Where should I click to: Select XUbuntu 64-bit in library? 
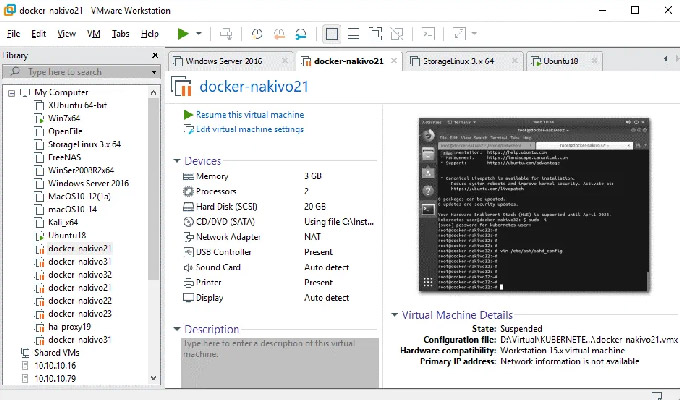click(77, 105)
